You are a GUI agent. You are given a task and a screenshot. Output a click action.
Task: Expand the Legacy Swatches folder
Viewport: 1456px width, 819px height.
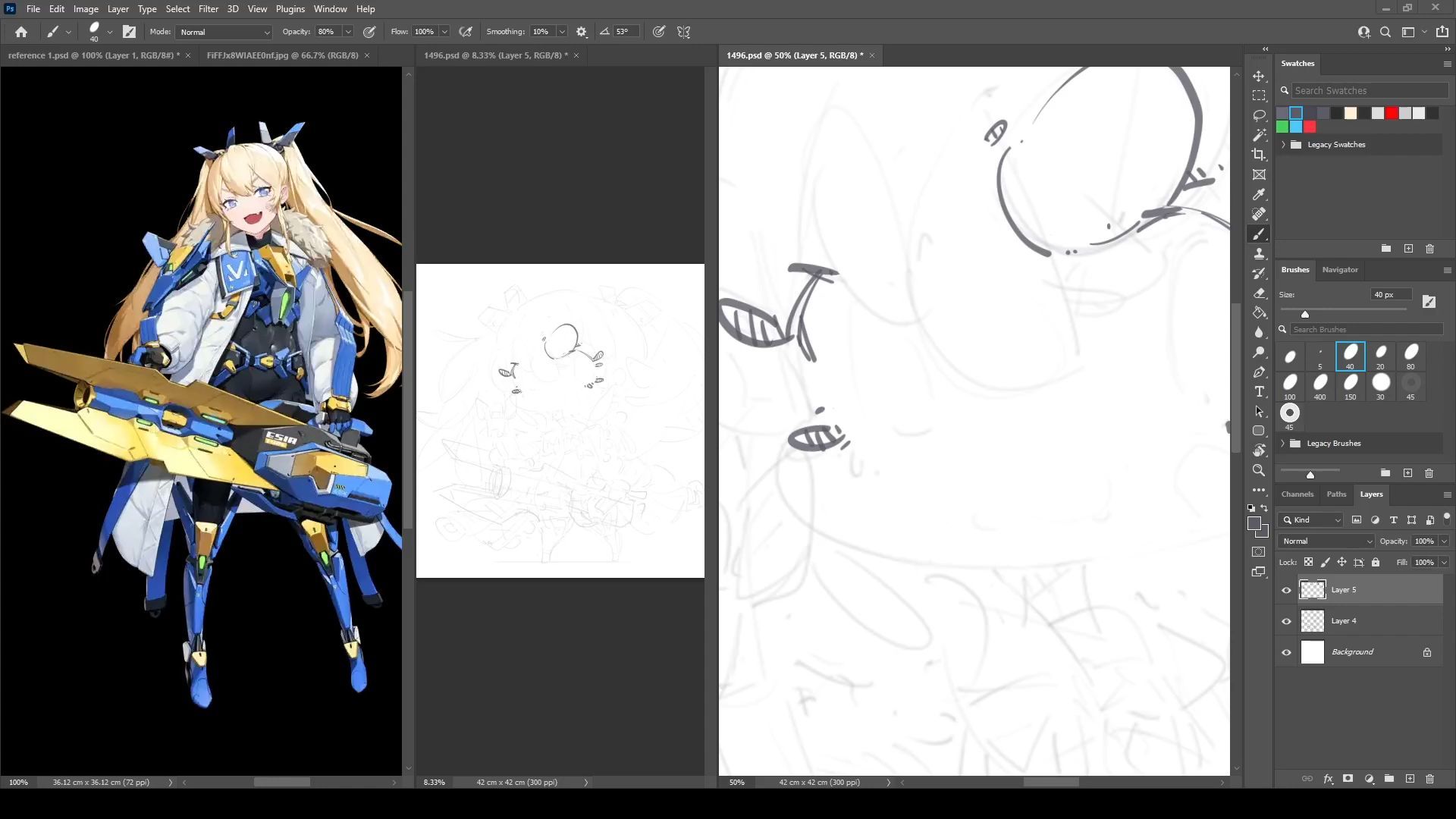coord(1283,144)
